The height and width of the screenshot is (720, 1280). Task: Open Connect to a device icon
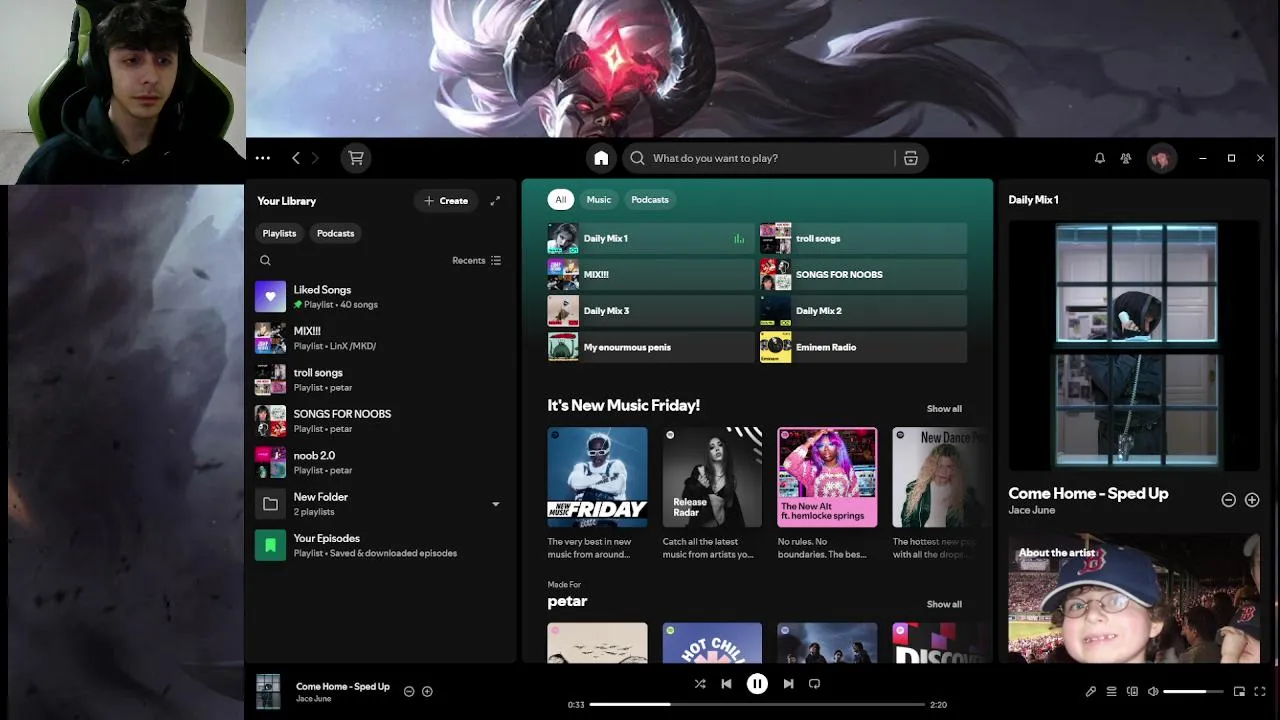[1132, 691]
